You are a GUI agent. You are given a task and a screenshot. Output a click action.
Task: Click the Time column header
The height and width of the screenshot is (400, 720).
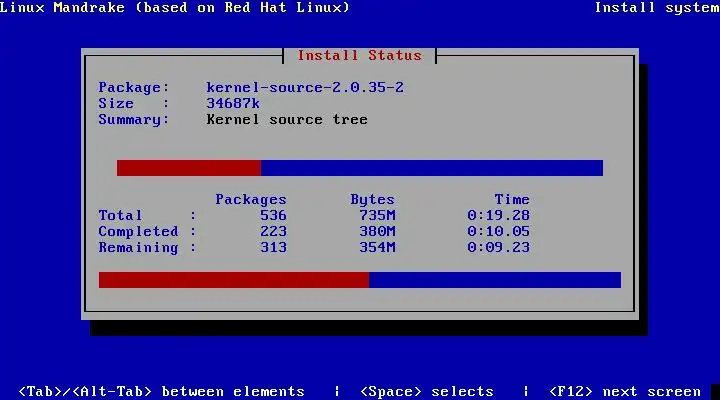pyautogui.click(x=512, y=199)
